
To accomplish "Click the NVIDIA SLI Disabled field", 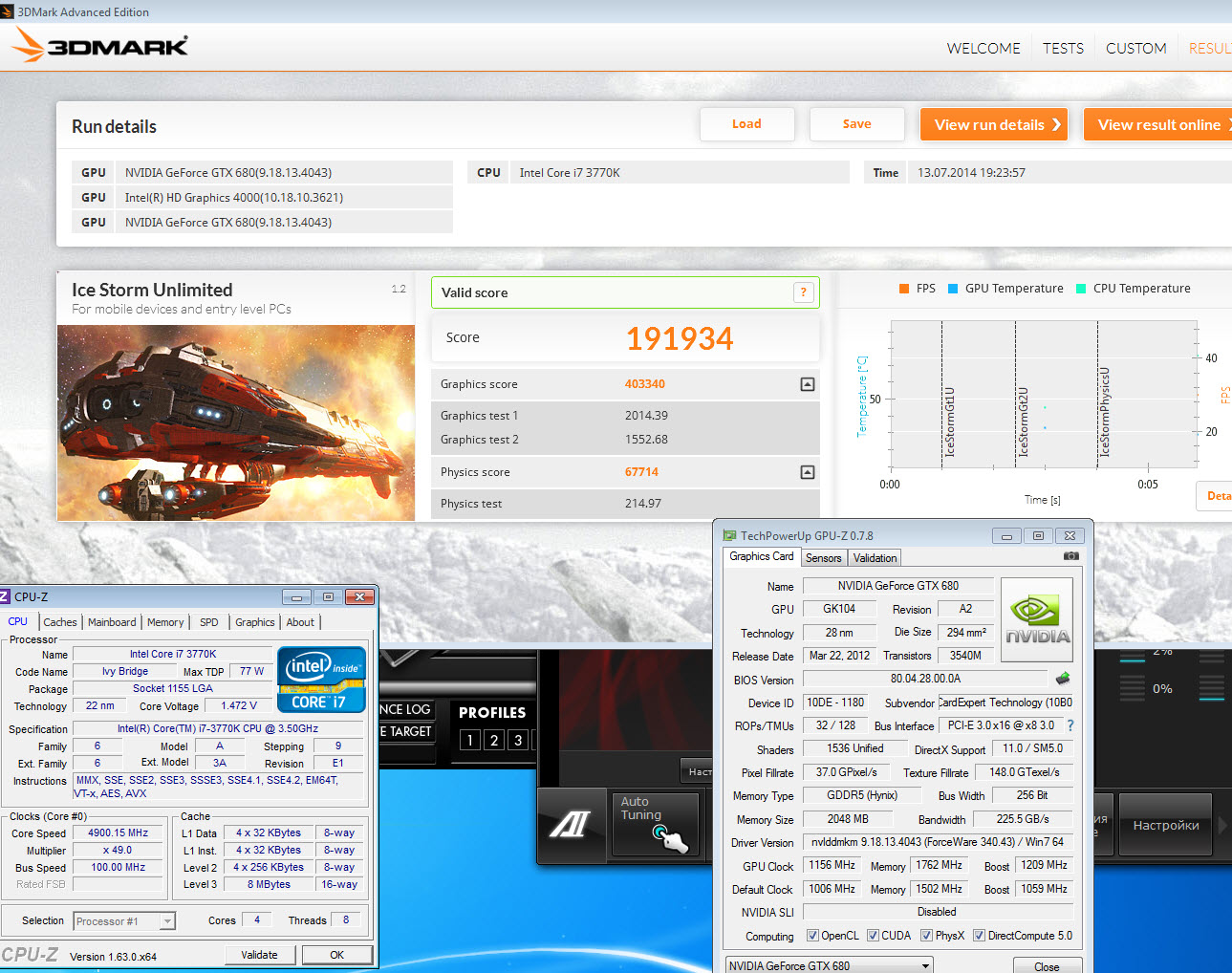I will click(938, 912).
